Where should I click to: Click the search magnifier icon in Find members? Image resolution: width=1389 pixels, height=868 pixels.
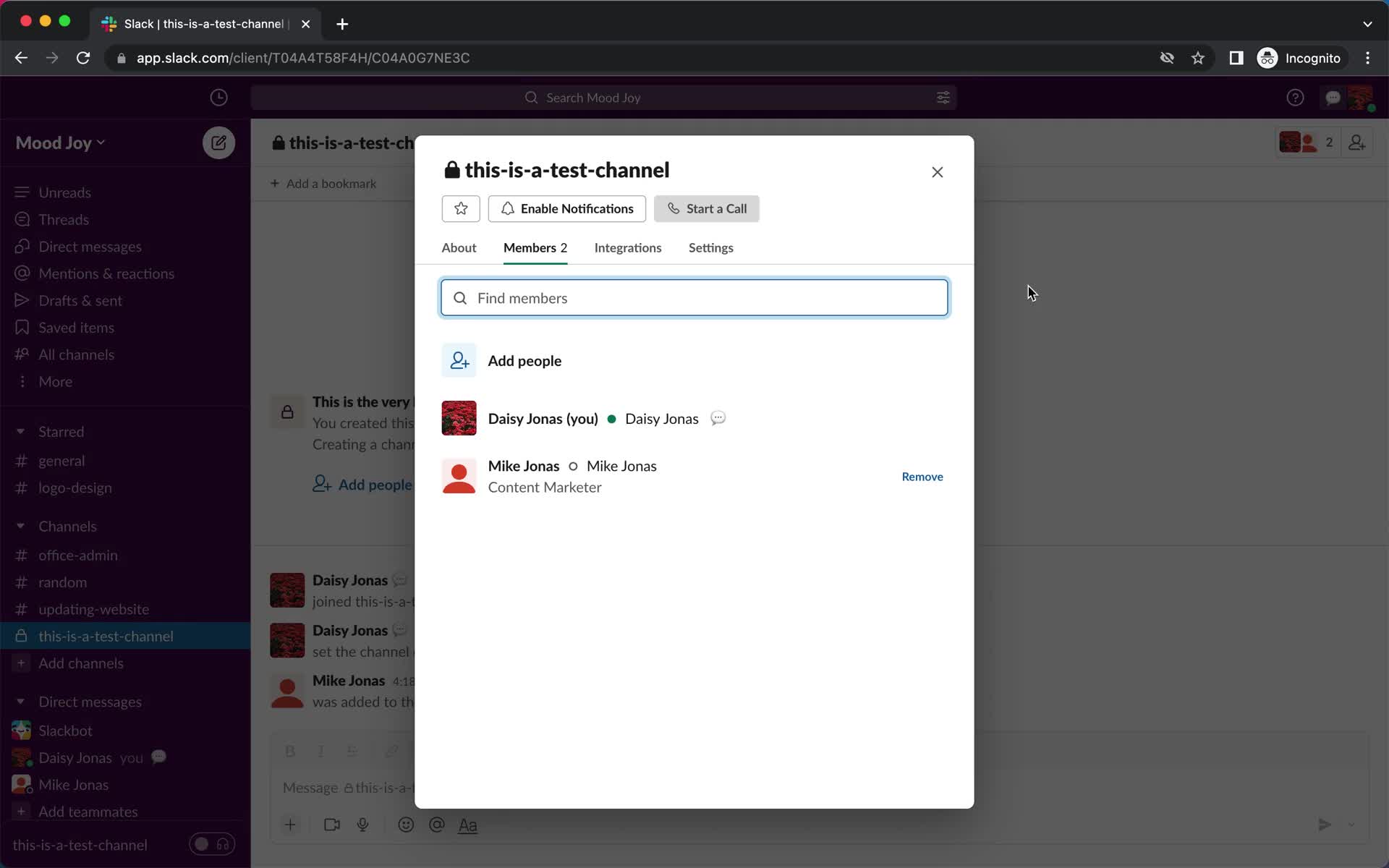tap(461, 298)
